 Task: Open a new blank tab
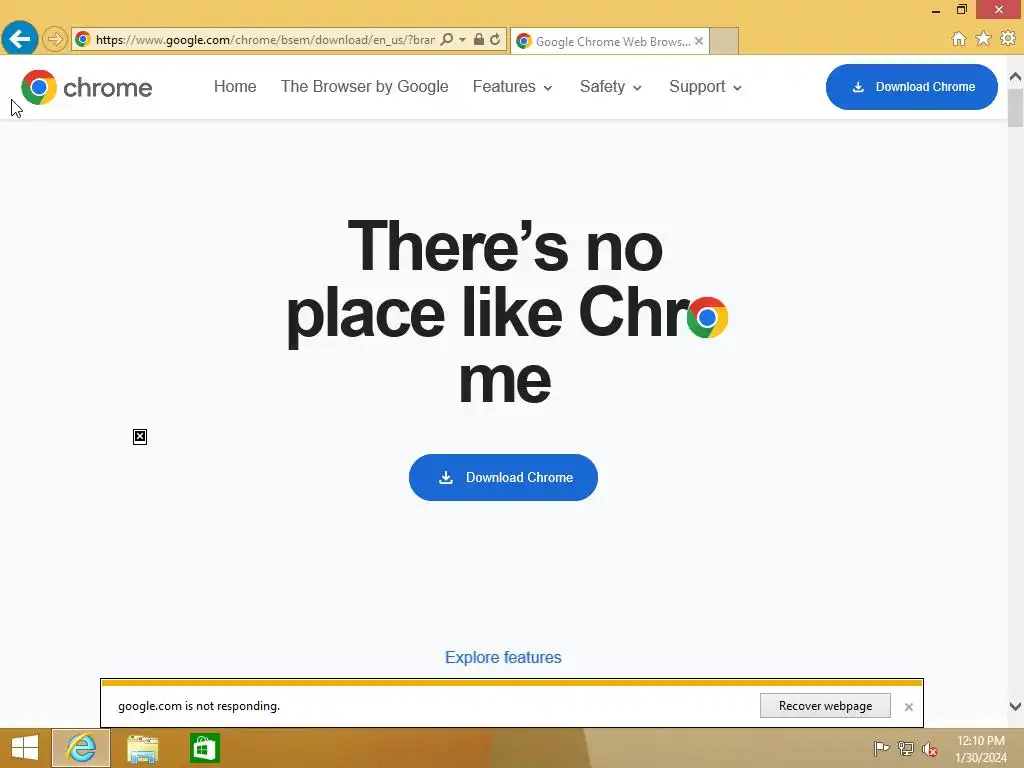pos(724,41)
